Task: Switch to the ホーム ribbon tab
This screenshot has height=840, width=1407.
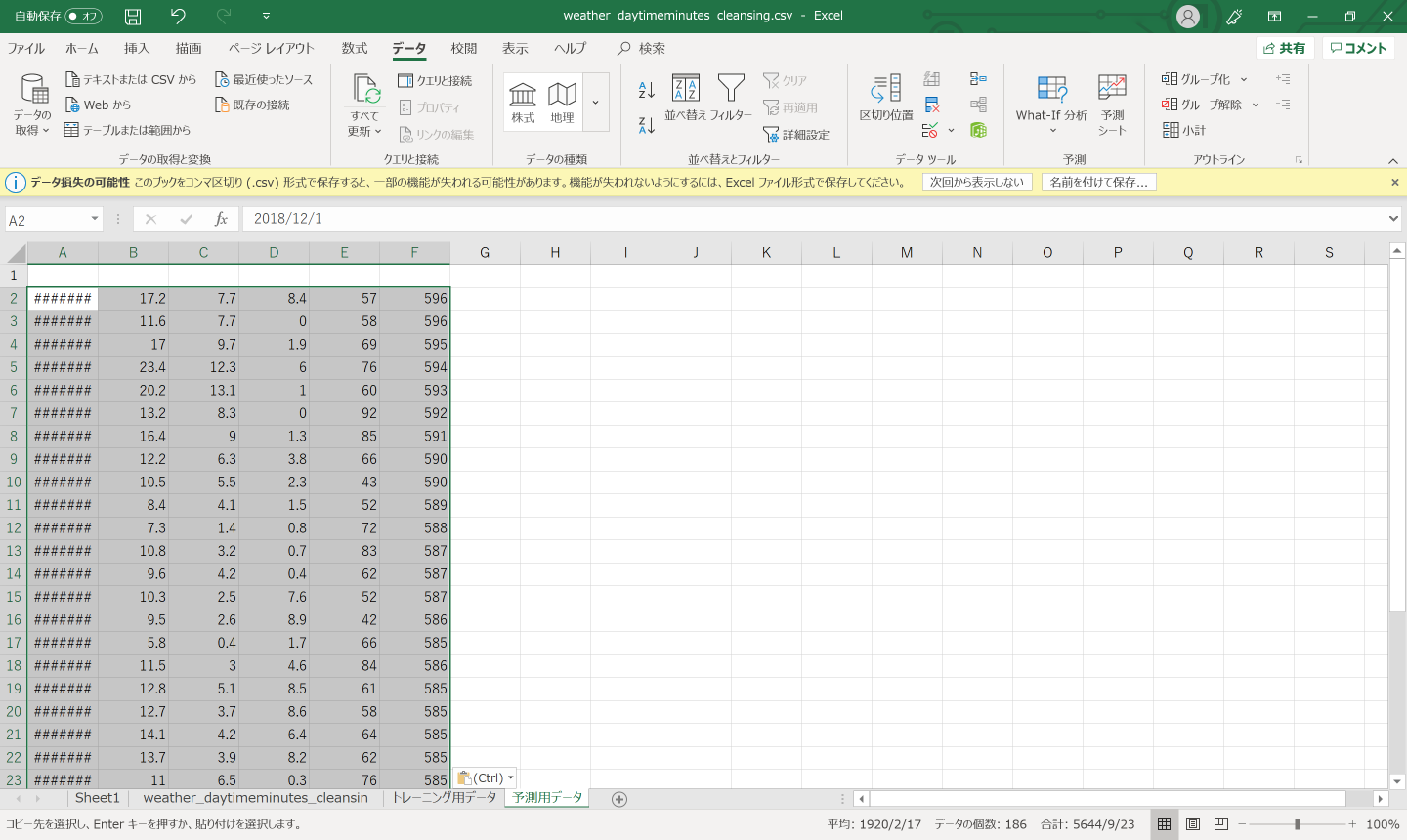Action: point(82,48)
